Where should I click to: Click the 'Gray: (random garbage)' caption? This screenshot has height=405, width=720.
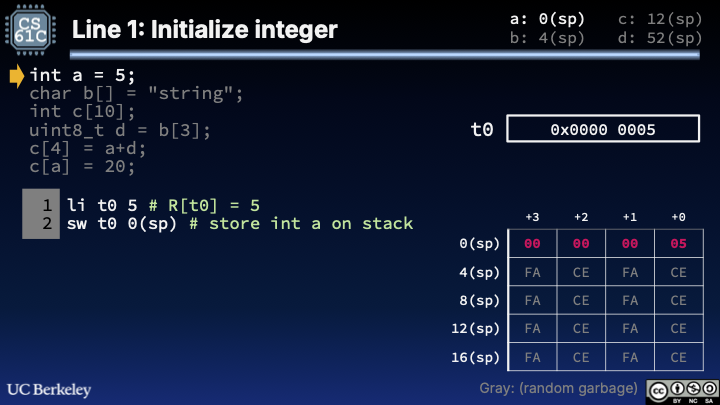tap(558, 388)
